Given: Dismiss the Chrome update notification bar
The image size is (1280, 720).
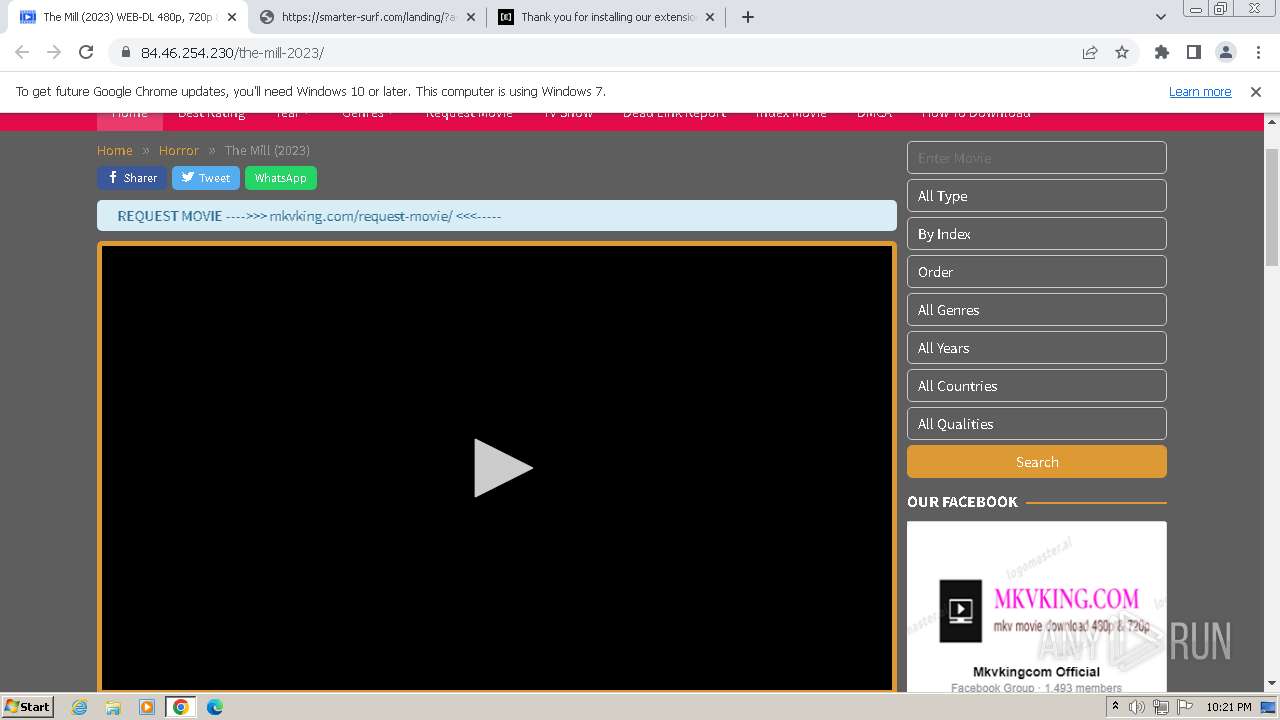Looking at the screenshot, I should pos(1256,91).
